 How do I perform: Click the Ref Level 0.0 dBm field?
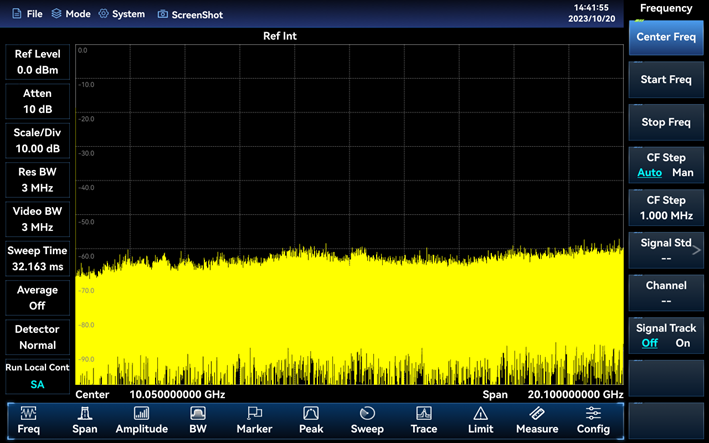37,62
